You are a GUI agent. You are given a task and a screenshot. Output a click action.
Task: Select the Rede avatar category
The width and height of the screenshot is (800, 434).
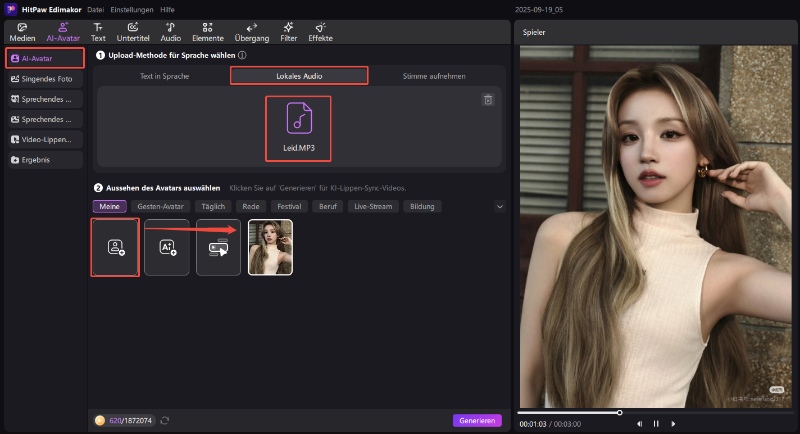251,206
